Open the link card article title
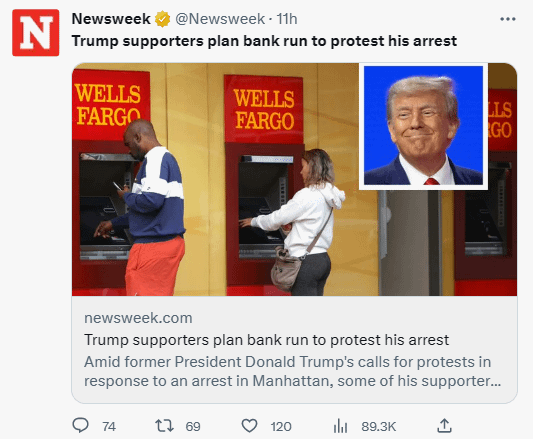 coord(266,340)
